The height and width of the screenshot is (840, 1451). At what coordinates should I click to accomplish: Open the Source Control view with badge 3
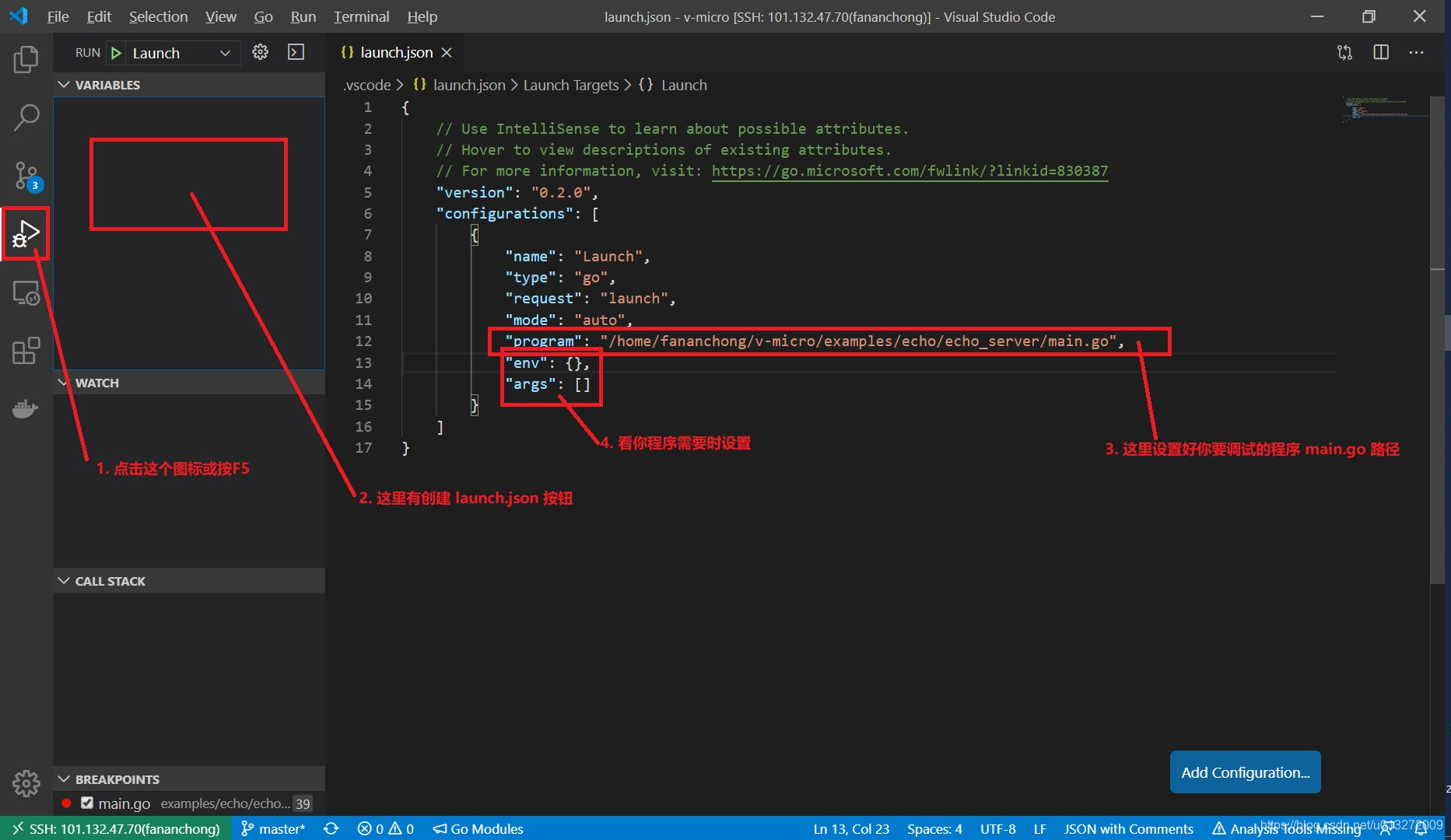(x=26, y=177)
